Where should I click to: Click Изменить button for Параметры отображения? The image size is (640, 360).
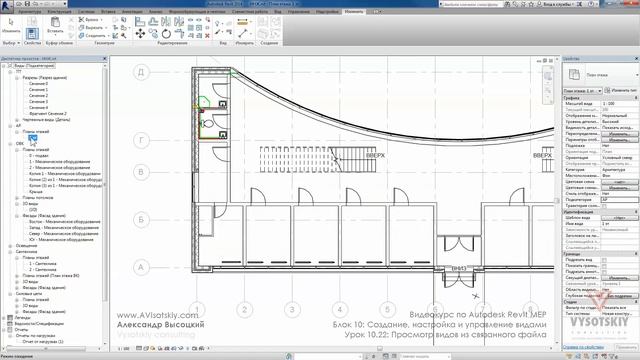point(619,140)
